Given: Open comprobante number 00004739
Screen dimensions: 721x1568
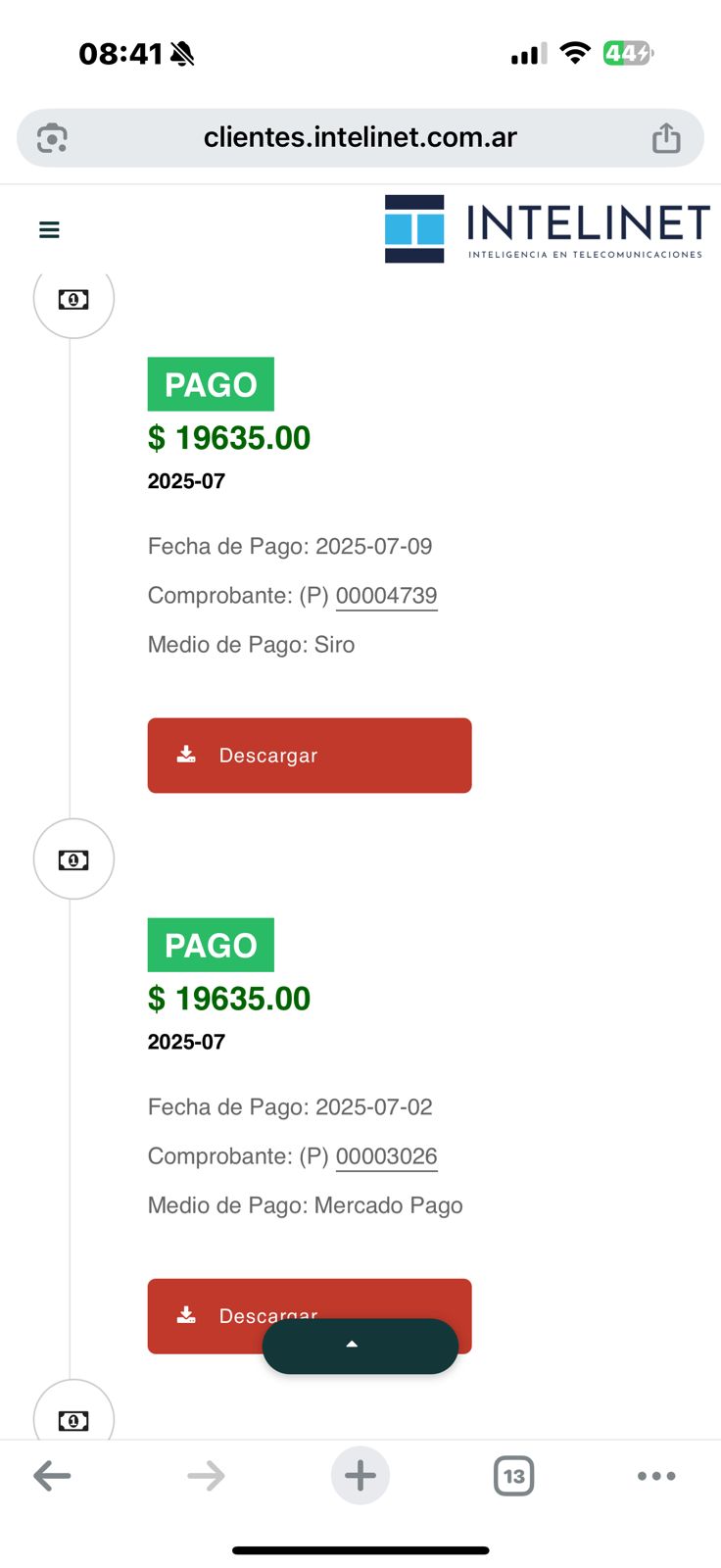Looking at the screenshot, I should (386, 596).
